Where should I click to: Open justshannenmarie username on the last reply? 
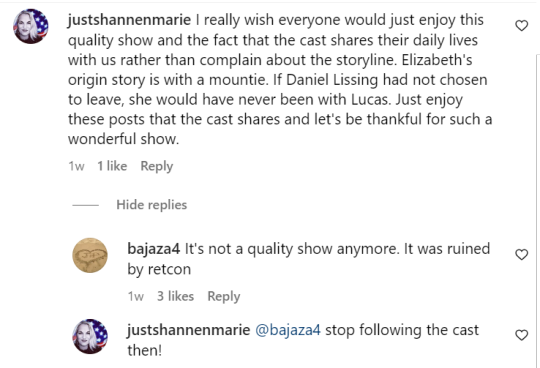pos(189,330)
